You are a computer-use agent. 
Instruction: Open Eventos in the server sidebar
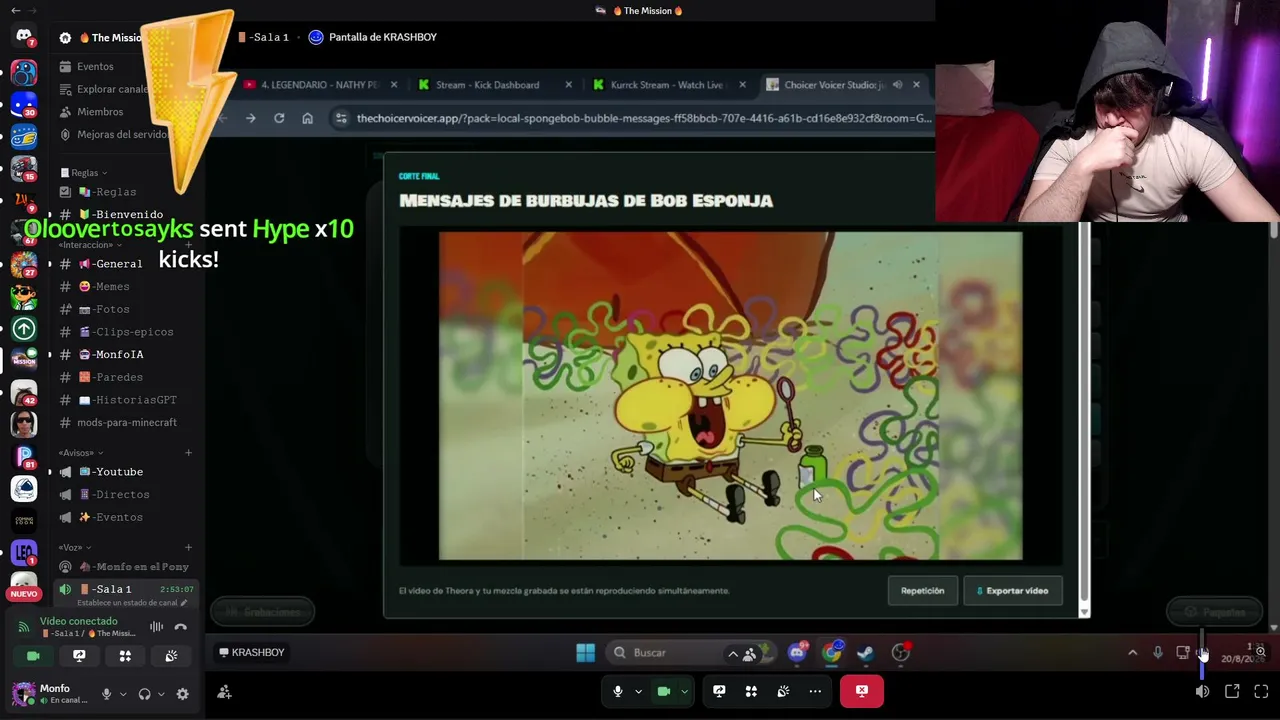(95, 66)
